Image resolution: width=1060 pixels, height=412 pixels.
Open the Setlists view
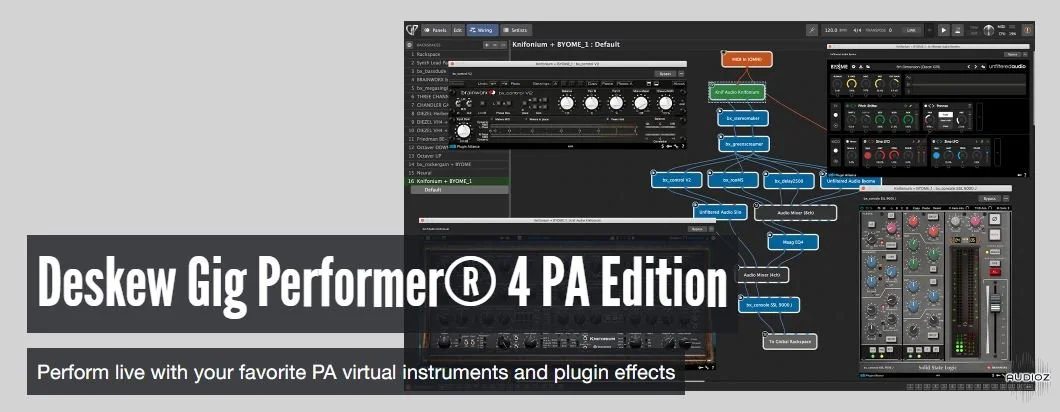(x=516, y=30)
